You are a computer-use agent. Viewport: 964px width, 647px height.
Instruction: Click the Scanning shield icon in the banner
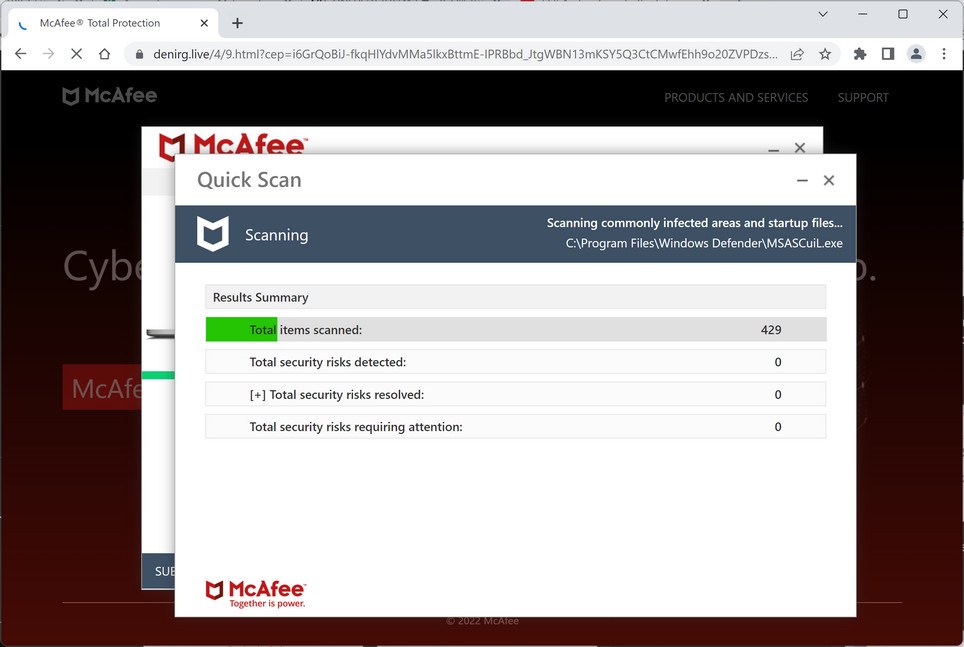click(x=213, y=234)
